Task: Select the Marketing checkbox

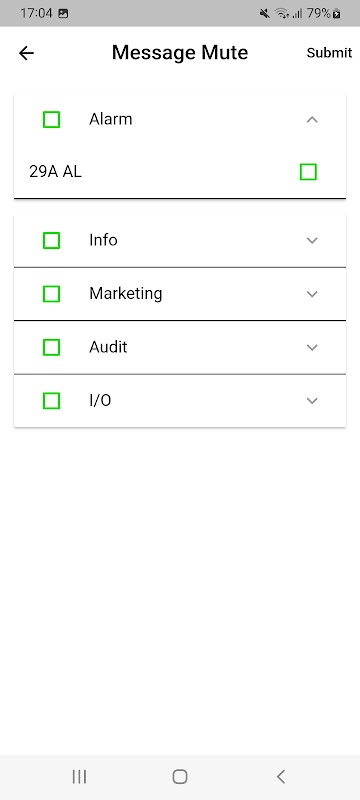Action: pyautogui.click(x=52, y=294)
